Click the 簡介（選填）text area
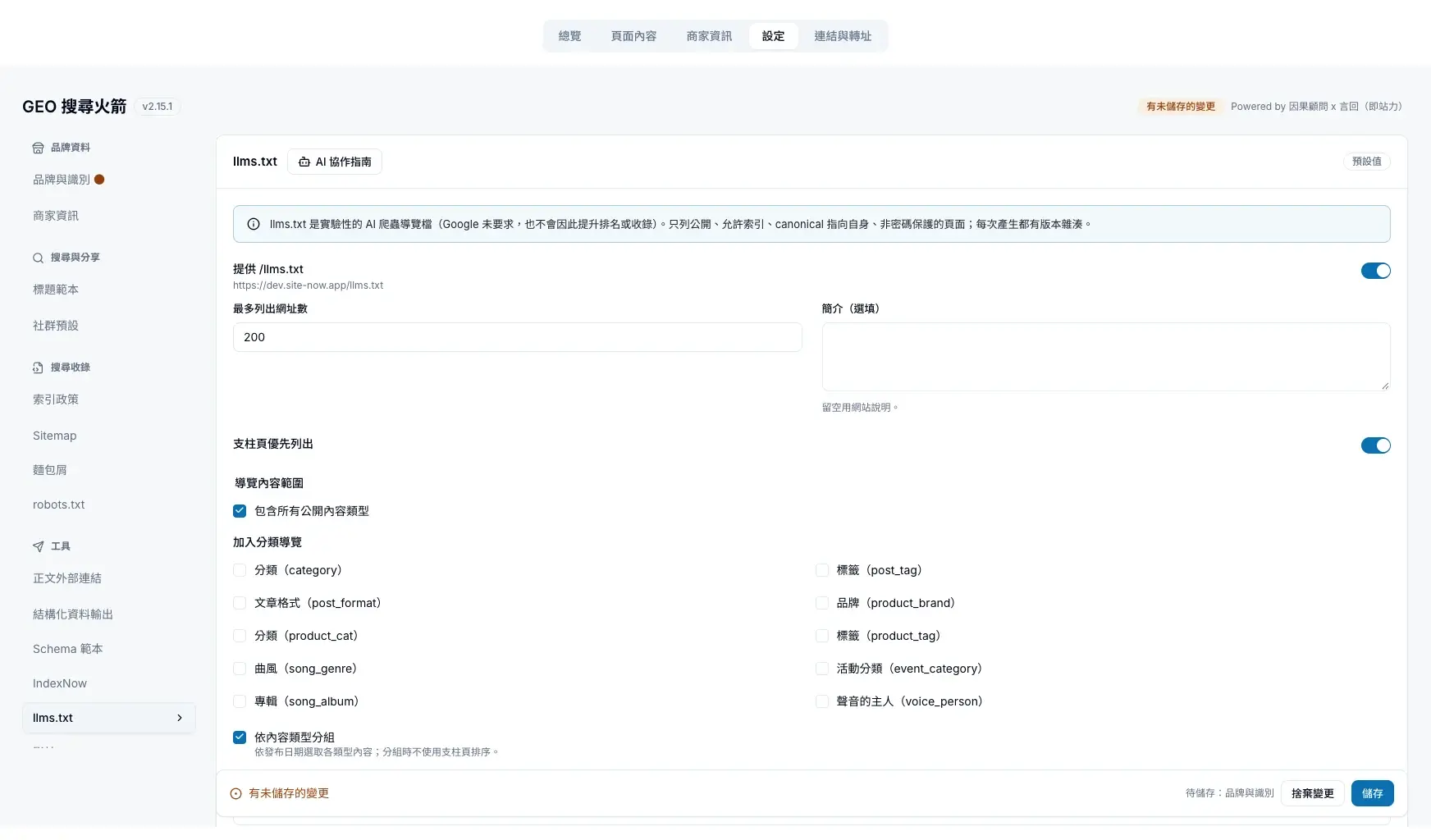The width and height of the screenshot is (1431, 840). tap(1106, 357)
